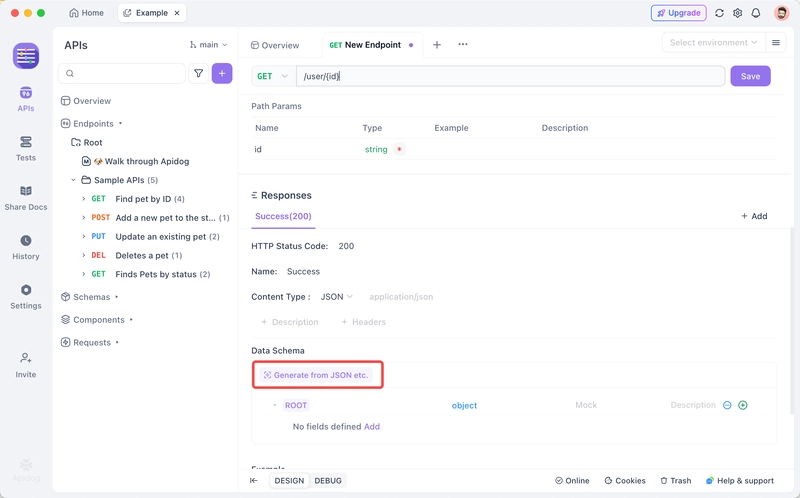Open the main branch dropdown
Viewport: 800px width, 498px height.
(208, 45)
